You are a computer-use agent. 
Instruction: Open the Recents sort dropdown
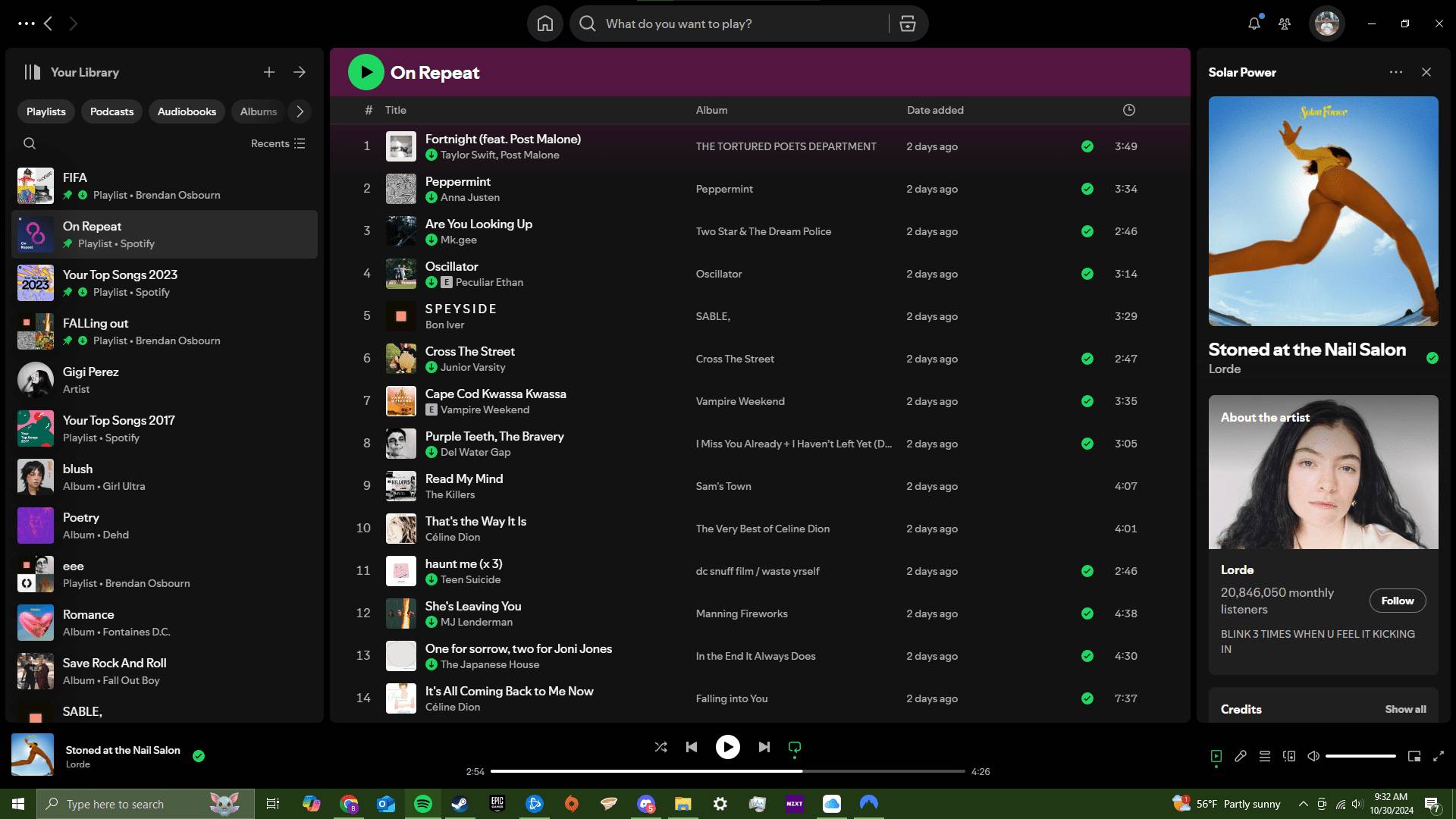pyautogui.click(x=278, y=143)
